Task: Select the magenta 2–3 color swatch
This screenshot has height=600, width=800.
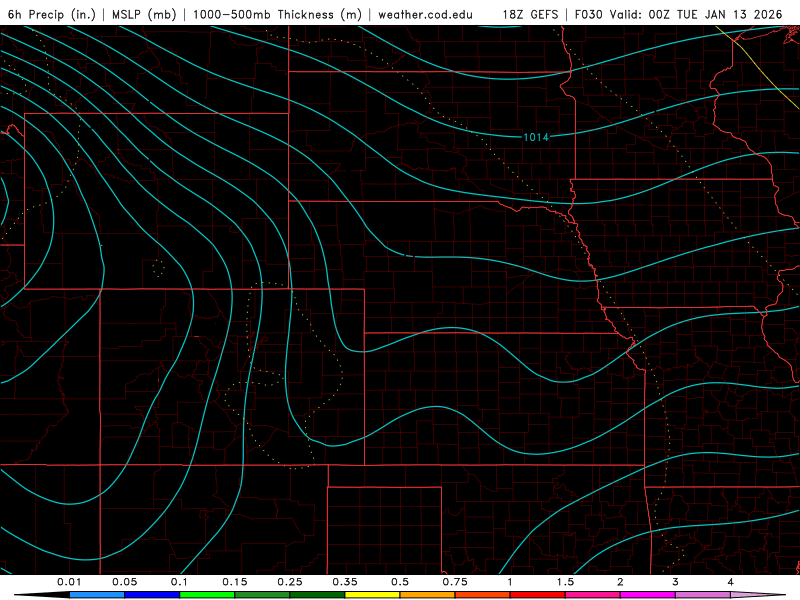Action: point(648,595)
